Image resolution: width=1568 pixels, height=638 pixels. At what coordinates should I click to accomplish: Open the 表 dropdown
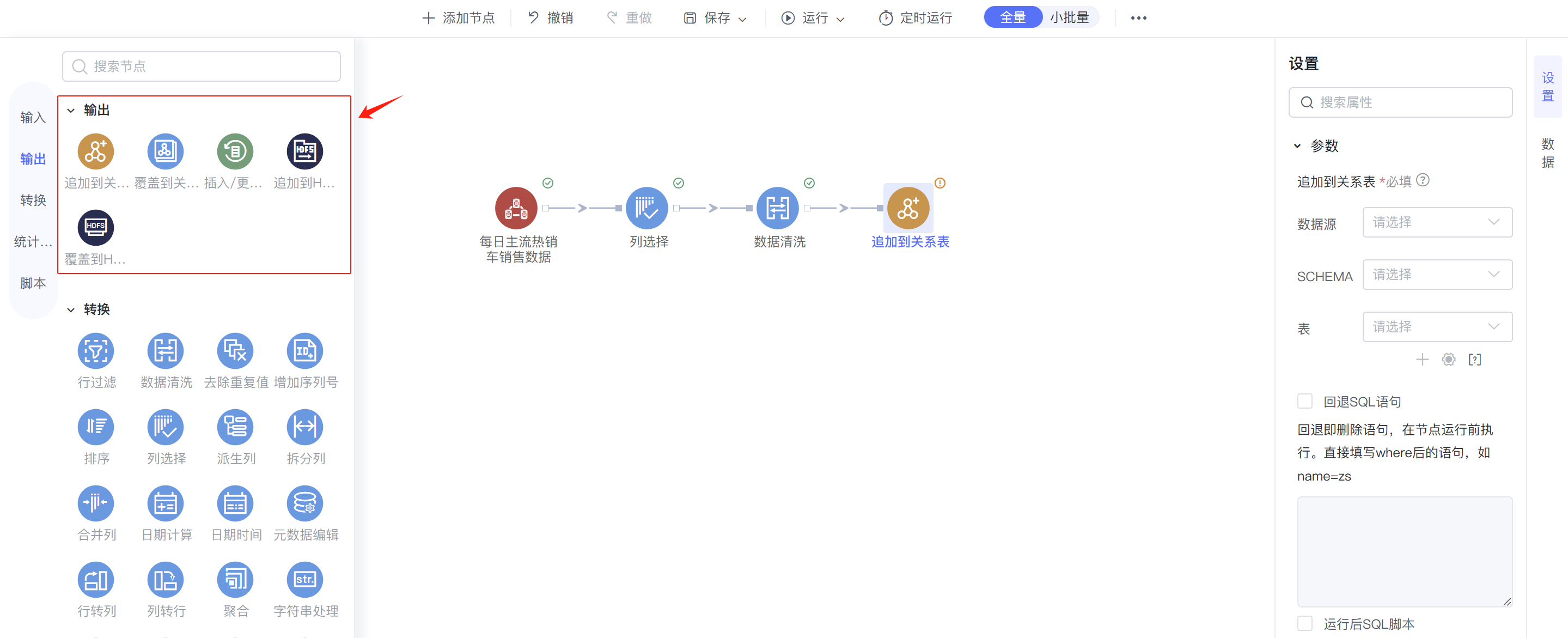(x=1437, y=327)
